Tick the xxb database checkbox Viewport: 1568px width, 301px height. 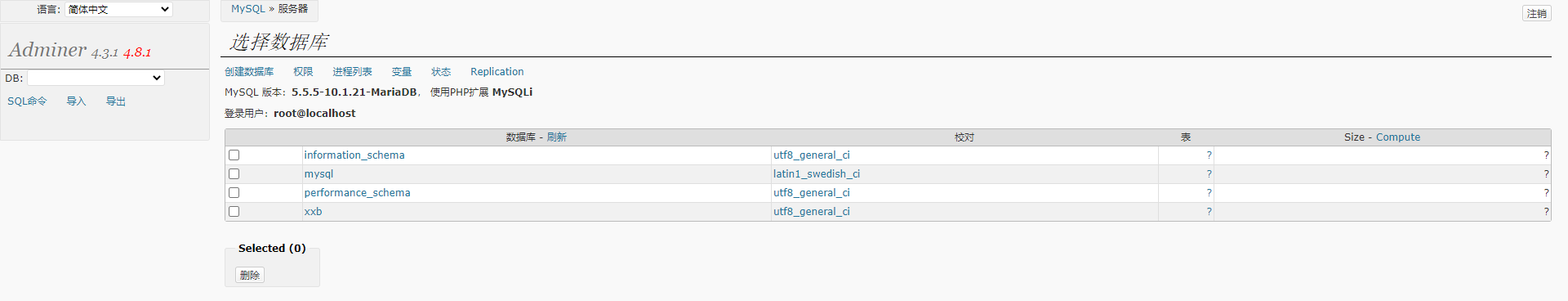point(234,212)
